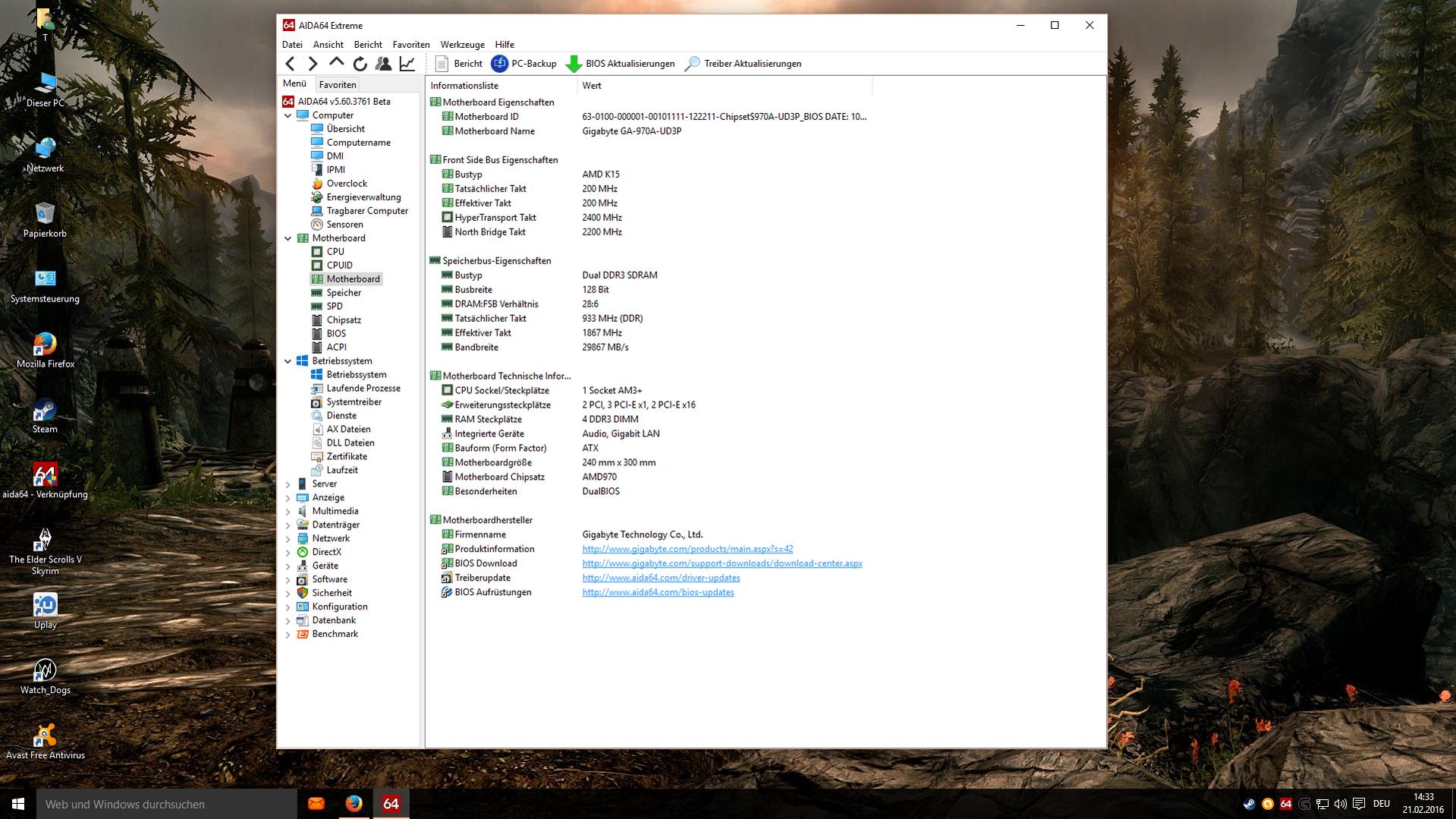This screenshot has width=1456, height=819.
Task: Generate a report with Bericht button
Action: coord(458,64)
